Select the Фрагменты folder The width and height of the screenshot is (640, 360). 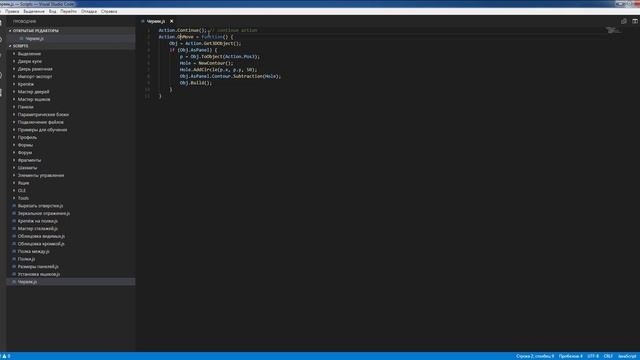tap(29, 160)
